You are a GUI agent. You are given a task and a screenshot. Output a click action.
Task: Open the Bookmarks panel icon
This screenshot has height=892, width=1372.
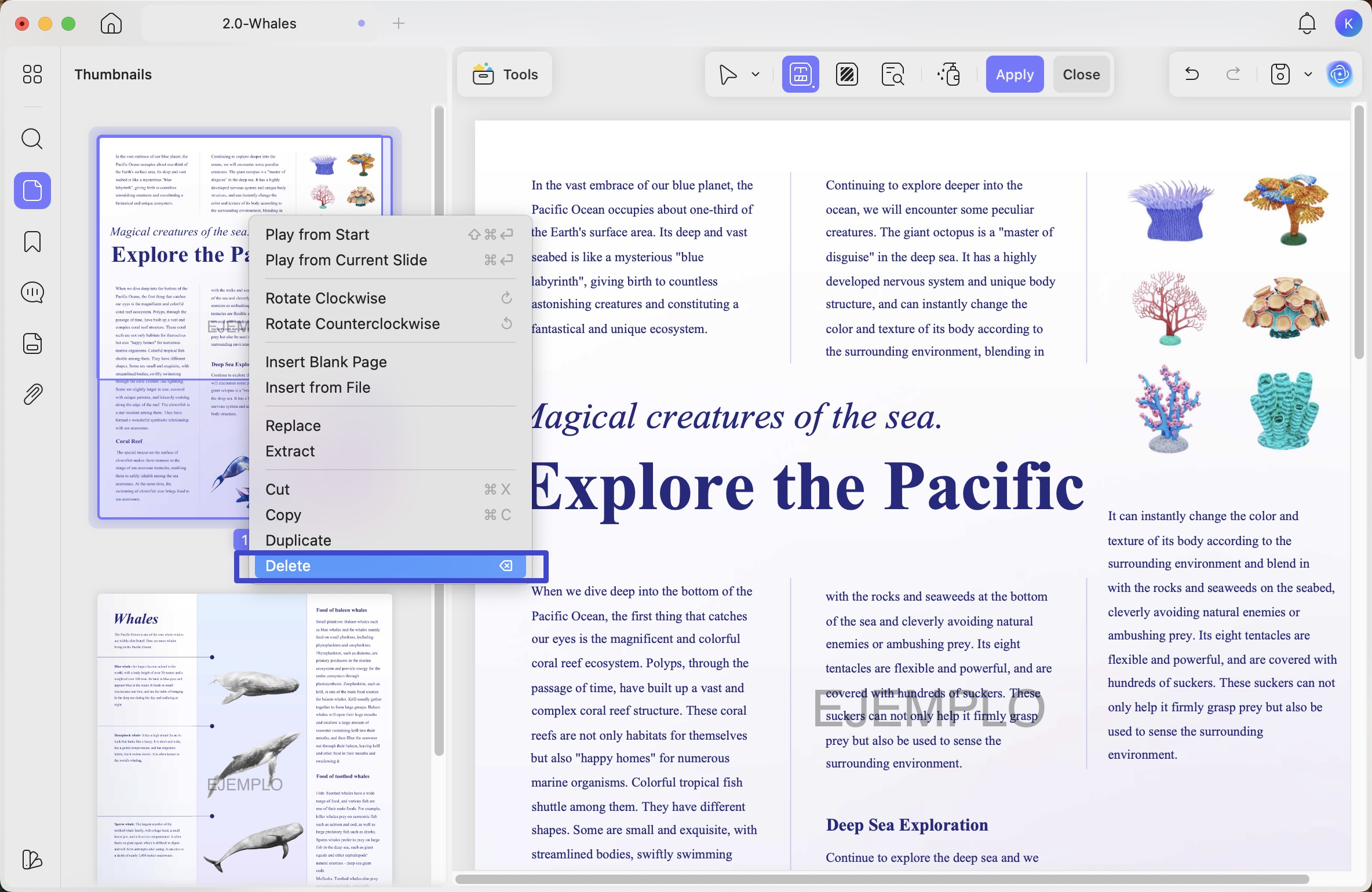click(x=32, y=242)
